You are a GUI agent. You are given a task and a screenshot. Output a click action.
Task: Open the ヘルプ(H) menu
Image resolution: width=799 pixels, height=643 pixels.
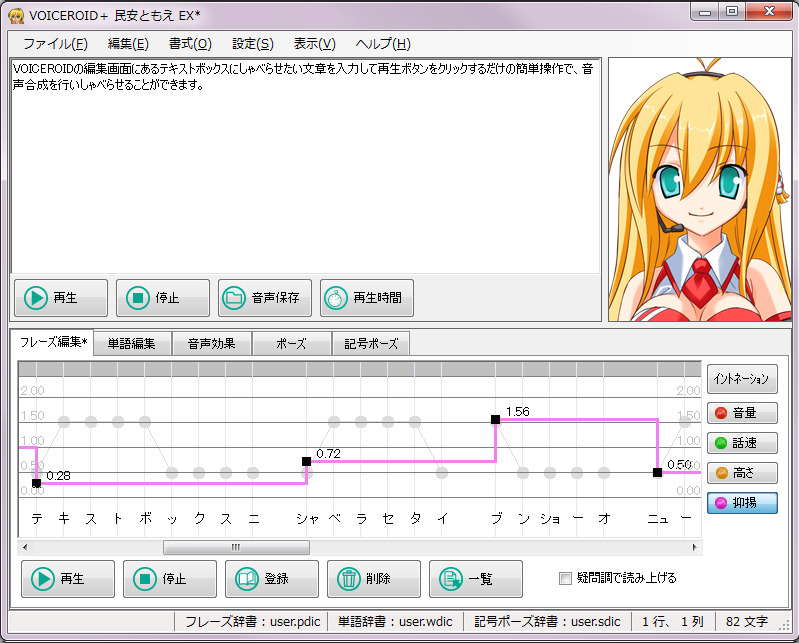click(383, 44)
